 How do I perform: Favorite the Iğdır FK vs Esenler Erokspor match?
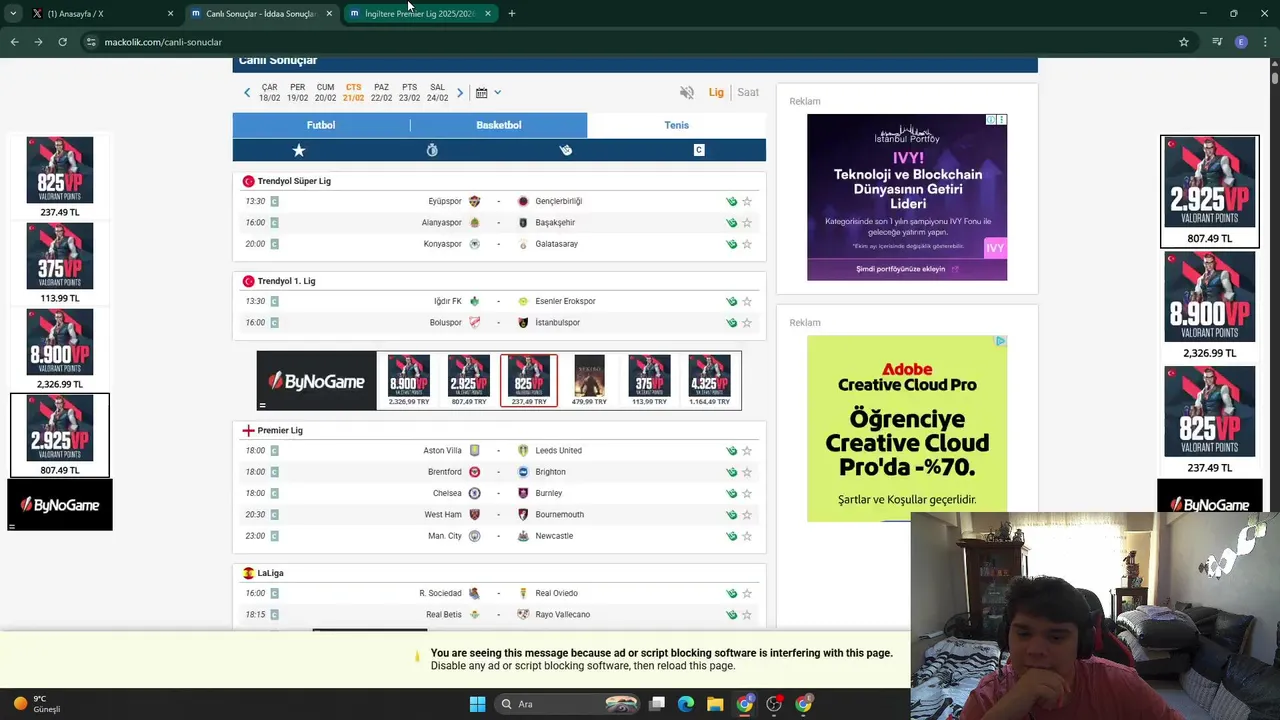[747, 301]
